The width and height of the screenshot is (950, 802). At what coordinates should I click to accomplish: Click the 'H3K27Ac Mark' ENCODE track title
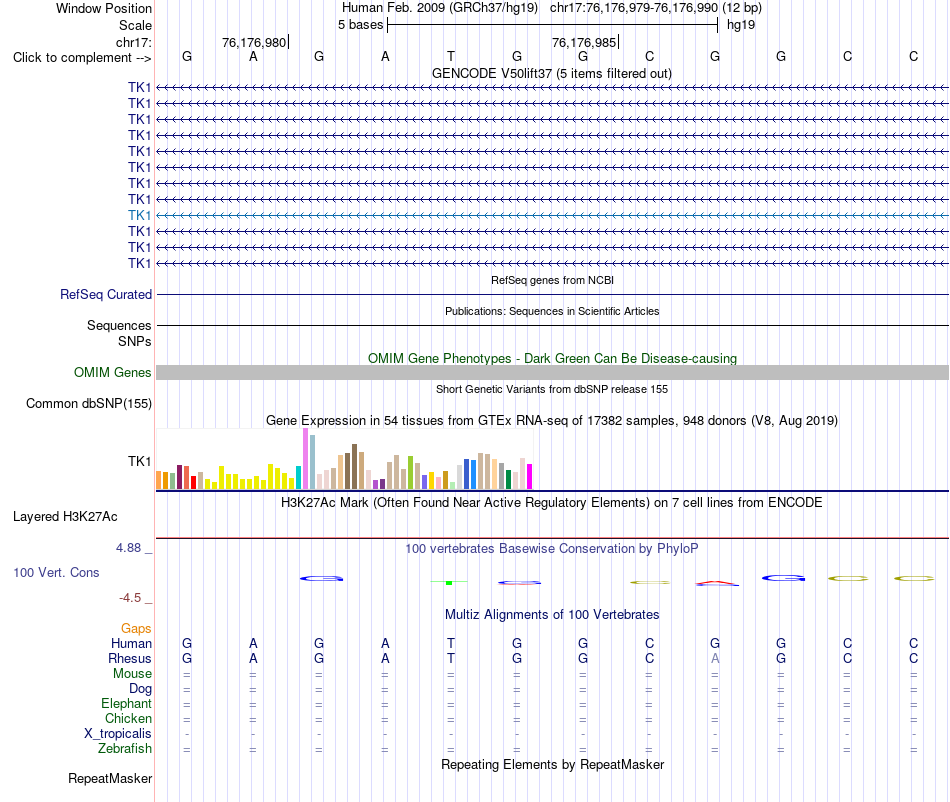coord(552,503)
